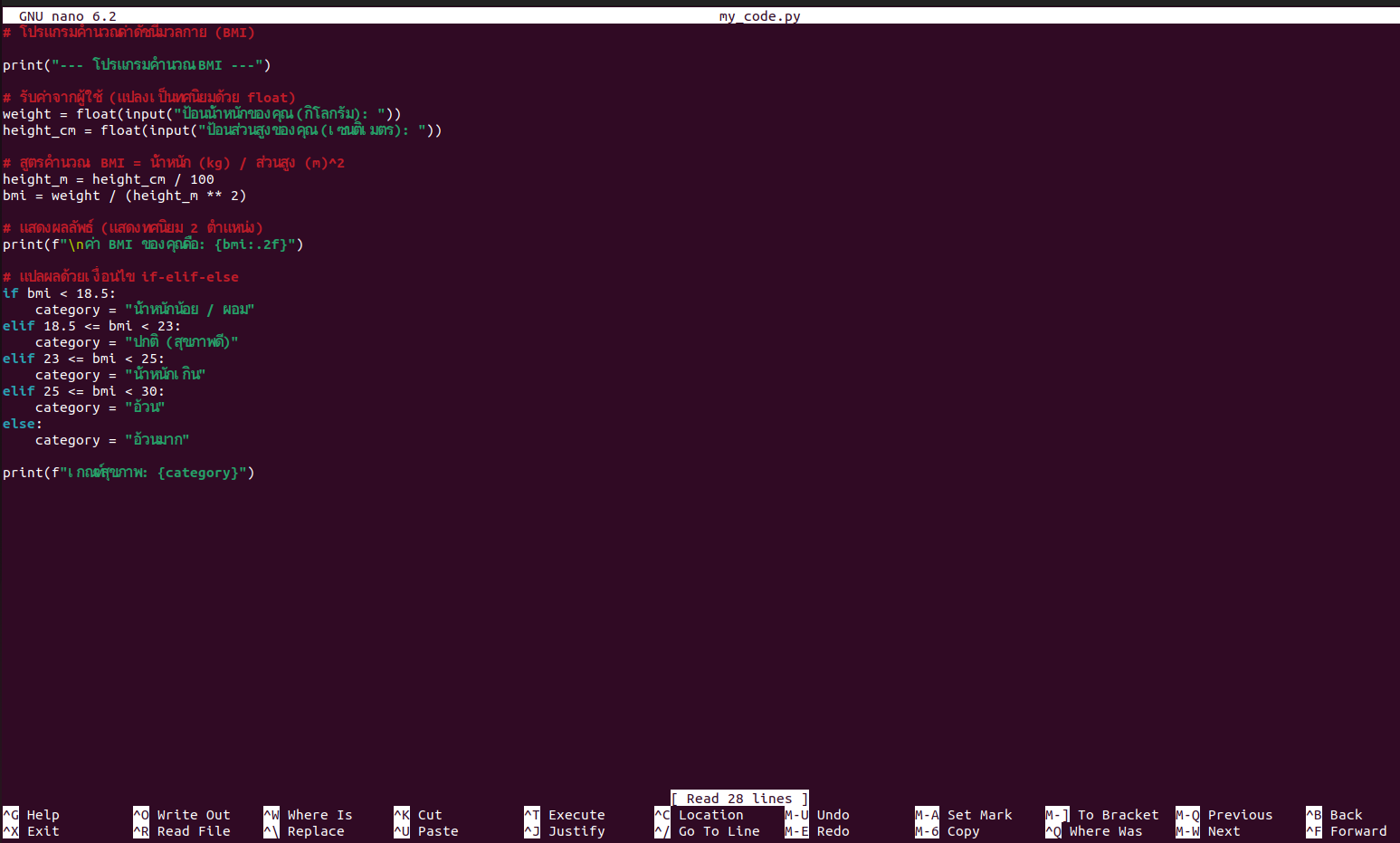Place cursor on the height_cm input line
The height and width of the screenshot is (843, 1400).
click(x=222, y=130)
